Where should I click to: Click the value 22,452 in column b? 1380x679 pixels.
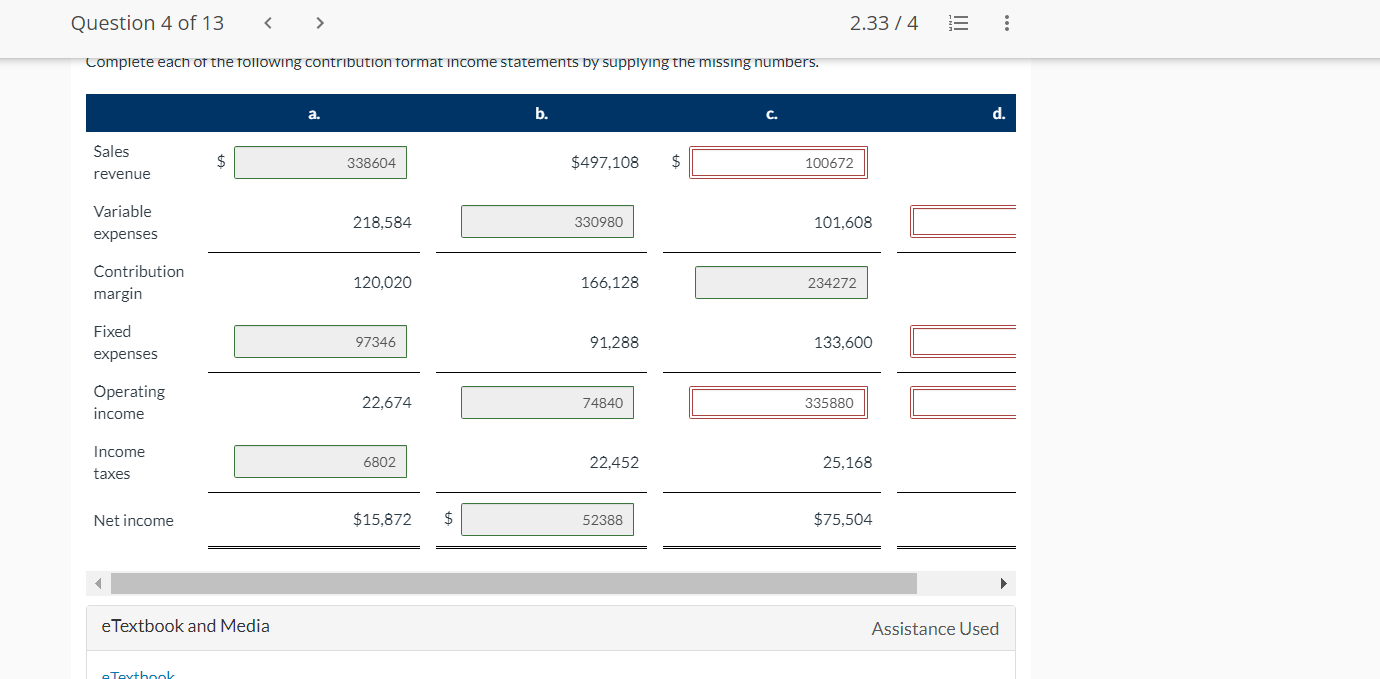(614, 462)
